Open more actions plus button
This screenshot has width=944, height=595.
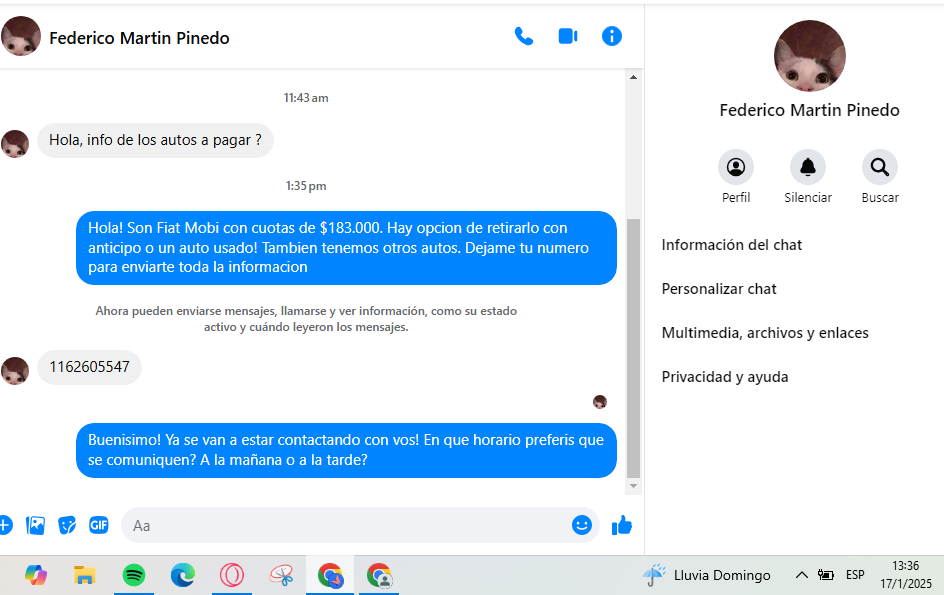pos(5,525)
